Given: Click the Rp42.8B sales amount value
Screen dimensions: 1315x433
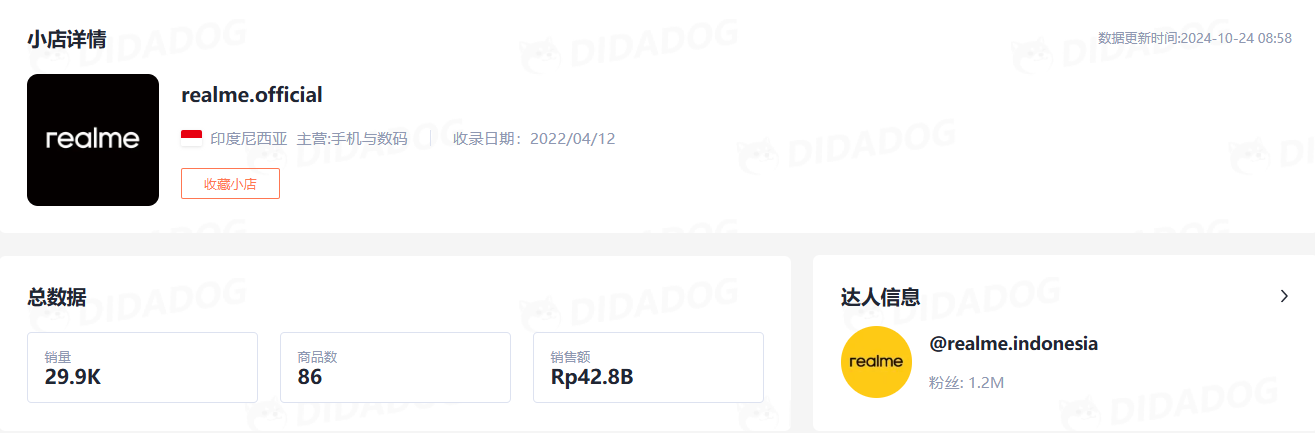Looking at the screenshot, I should (x=592, y=378).
